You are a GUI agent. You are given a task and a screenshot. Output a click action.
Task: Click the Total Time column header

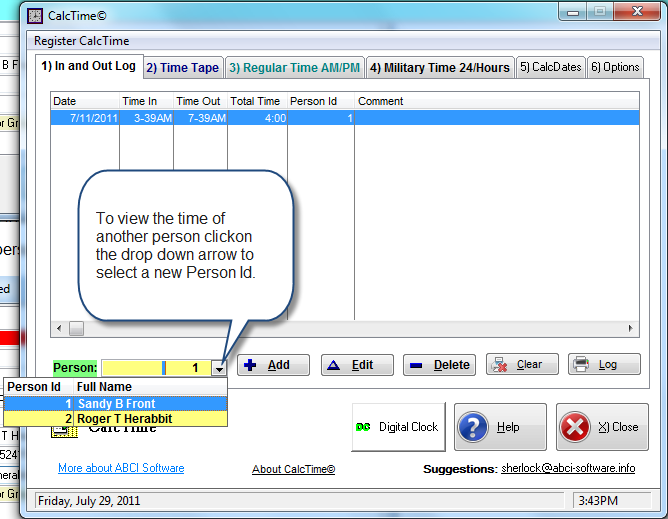click(257, 101)
